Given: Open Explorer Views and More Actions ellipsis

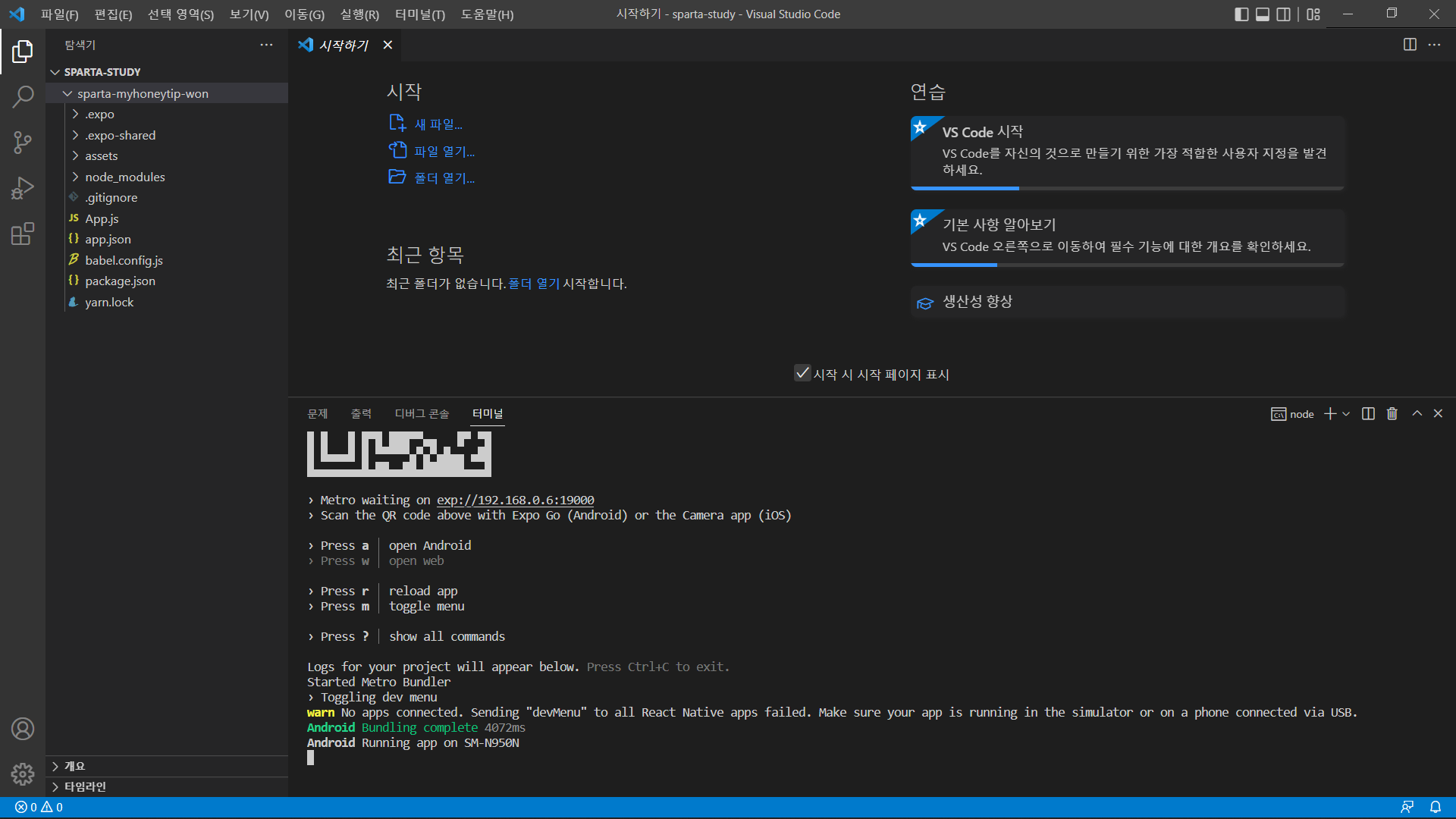Looking at the screenshot, I should point(266,45).
